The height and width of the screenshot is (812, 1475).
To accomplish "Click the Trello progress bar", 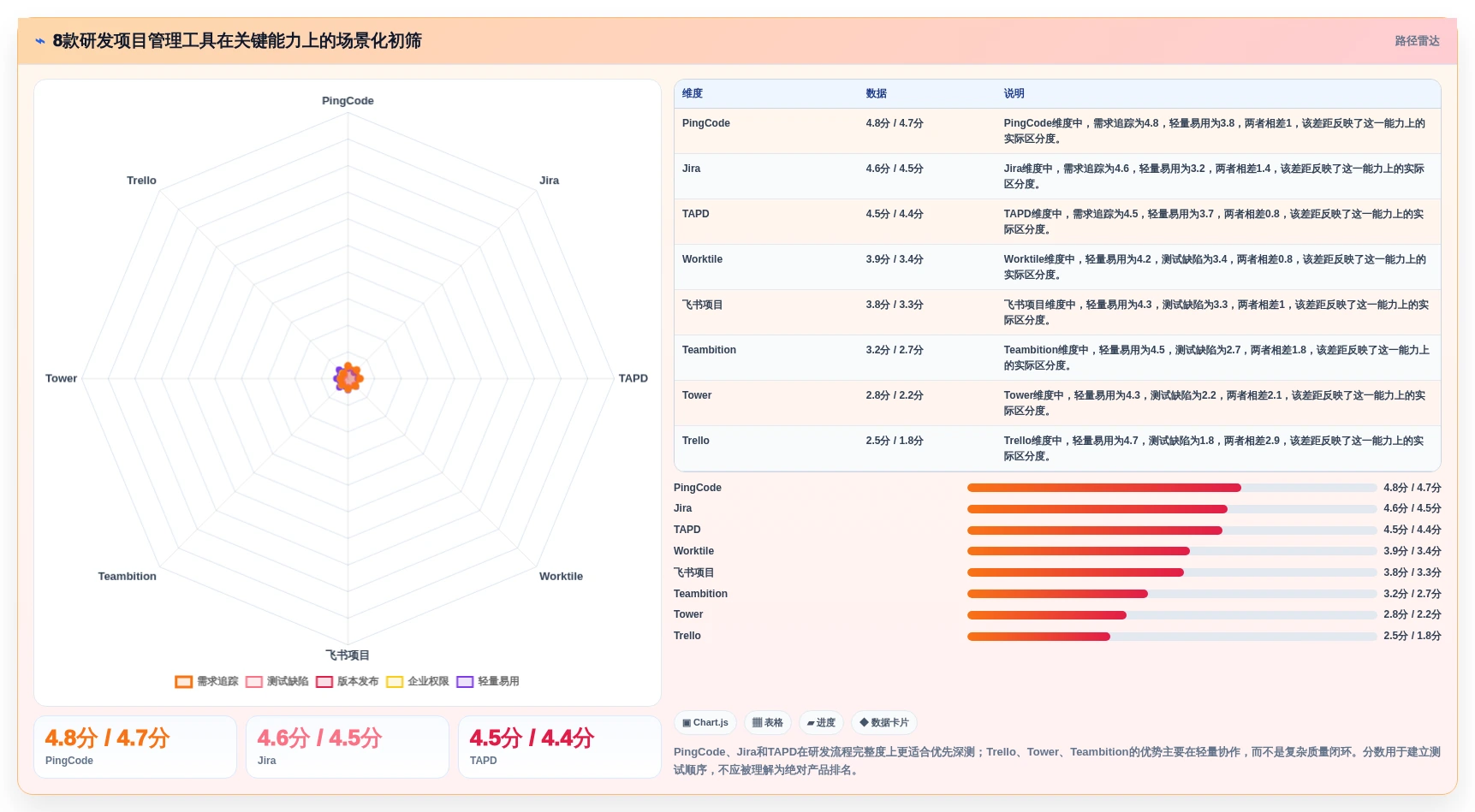I will coord(1172,637).
